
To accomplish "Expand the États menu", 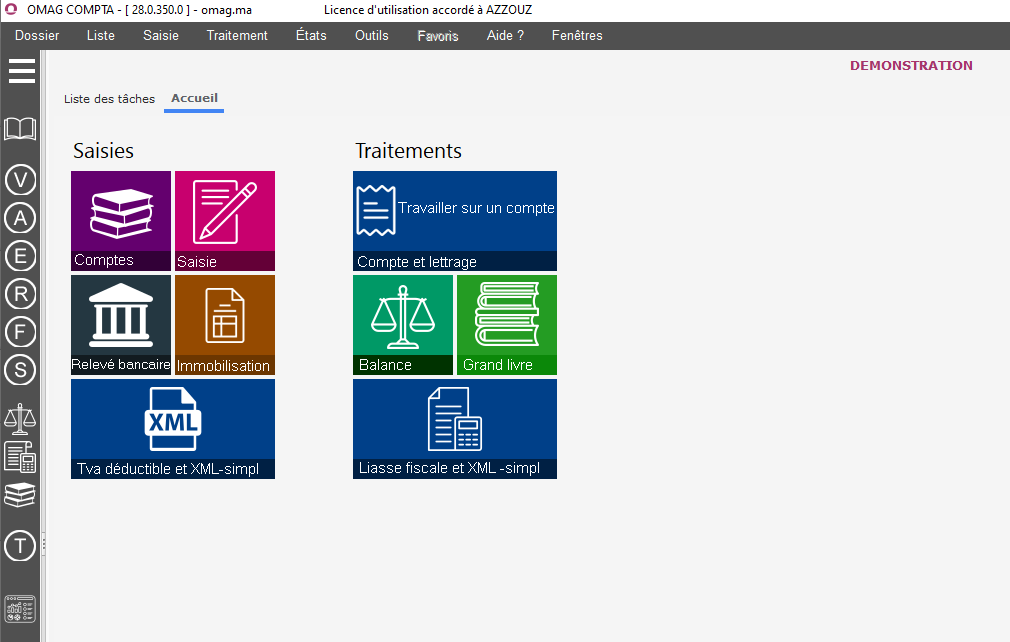I will click(311, 36).
